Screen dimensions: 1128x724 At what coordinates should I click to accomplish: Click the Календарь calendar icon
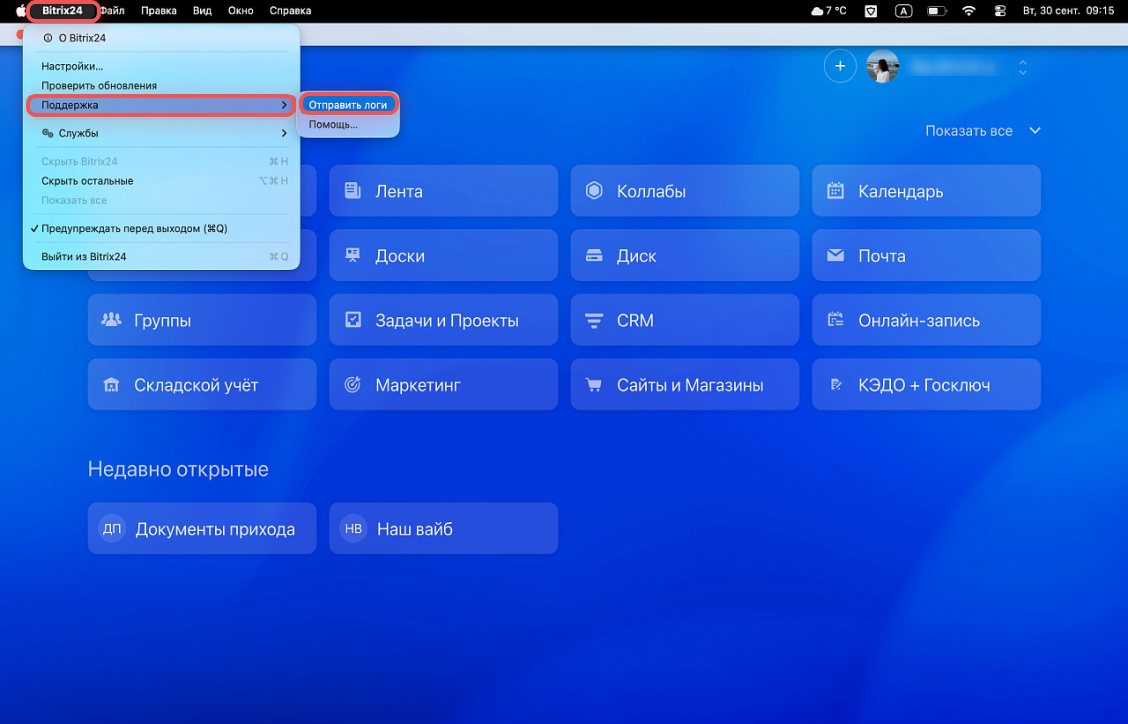pos(835,191)
